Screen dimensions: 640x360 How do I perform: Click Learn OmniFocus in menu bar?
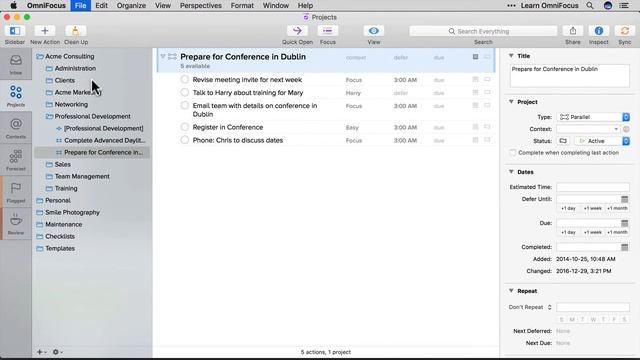[x=549, y=5]
